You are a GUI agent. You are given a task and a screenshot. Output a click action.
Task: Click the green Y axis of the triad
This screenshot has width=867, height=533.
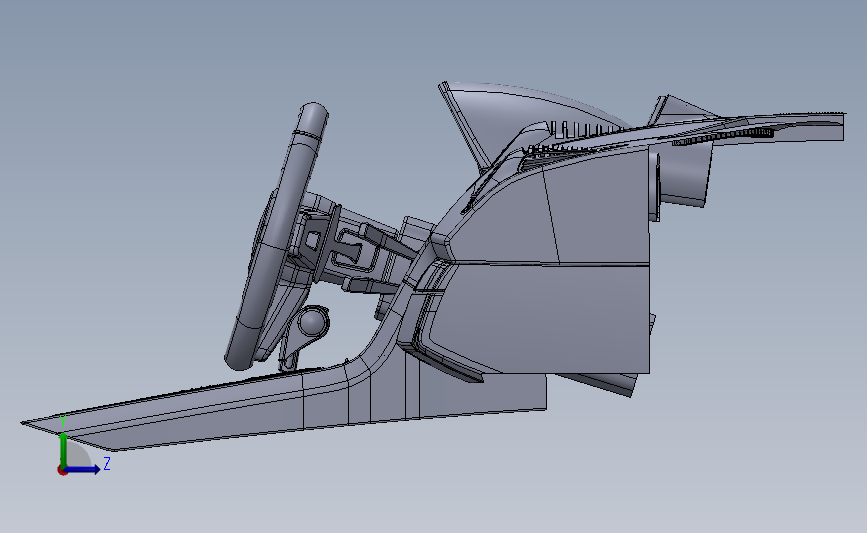(64, 451)
